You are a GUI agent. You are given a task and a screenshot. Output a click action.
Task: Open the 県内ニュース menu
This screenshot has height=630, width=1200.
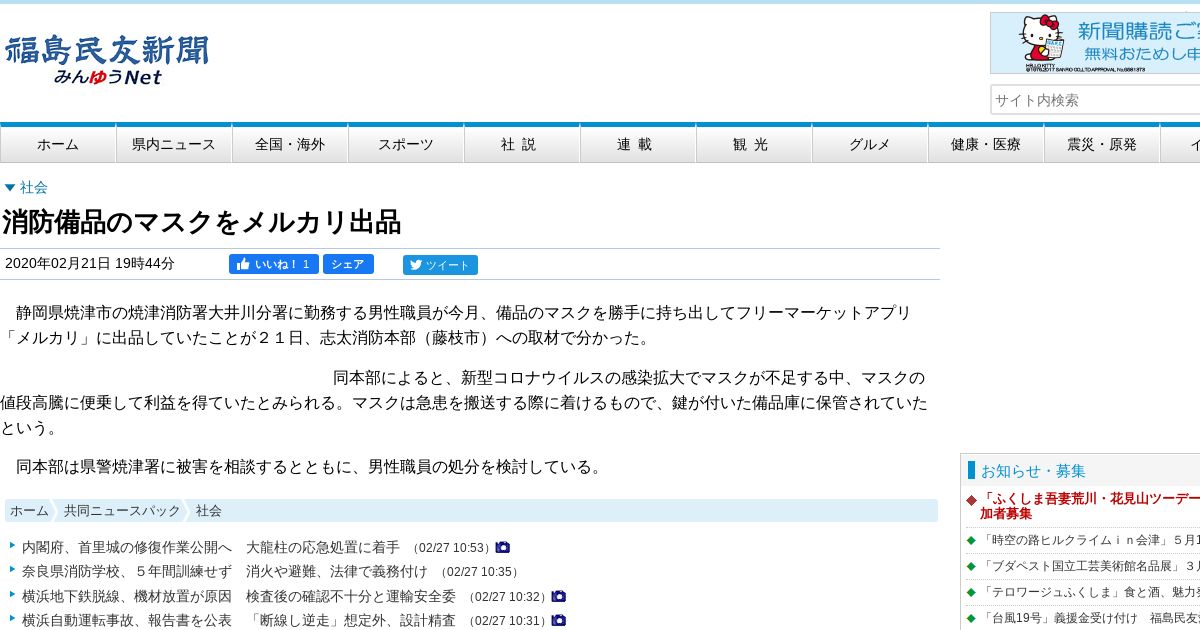point(174,144)
